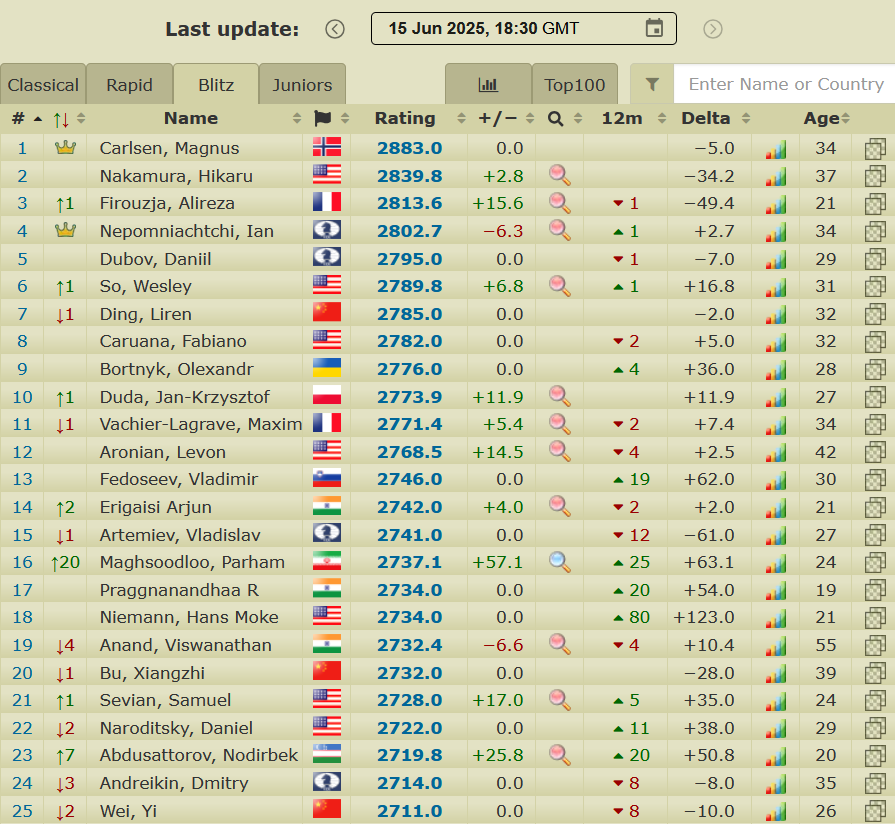Select the Blitz tab
Viewport: 895px width, 824px height.
click(x=216, y=84)
